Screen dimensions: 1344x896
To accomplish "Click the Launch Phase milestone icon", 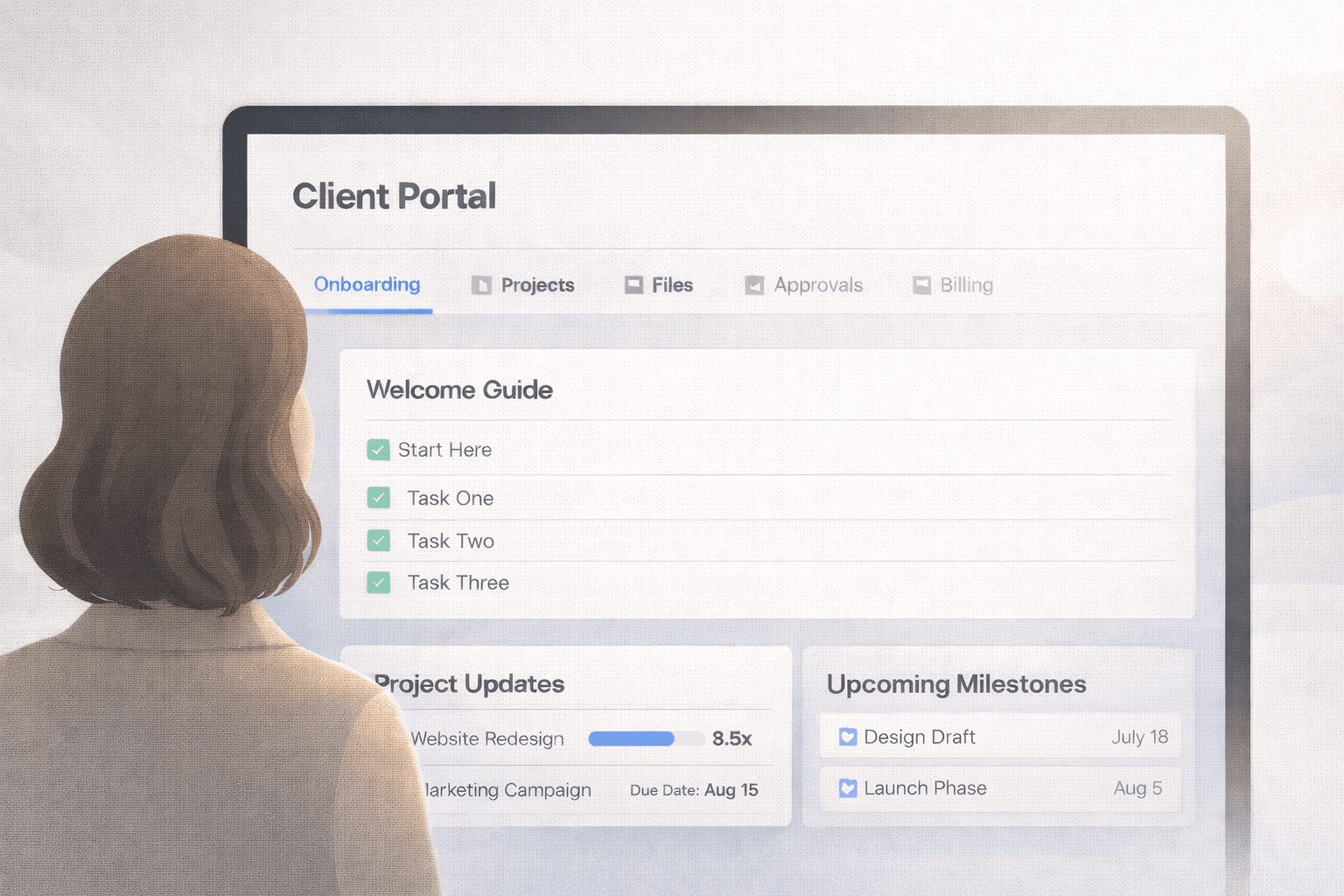I will coord(847,788).
